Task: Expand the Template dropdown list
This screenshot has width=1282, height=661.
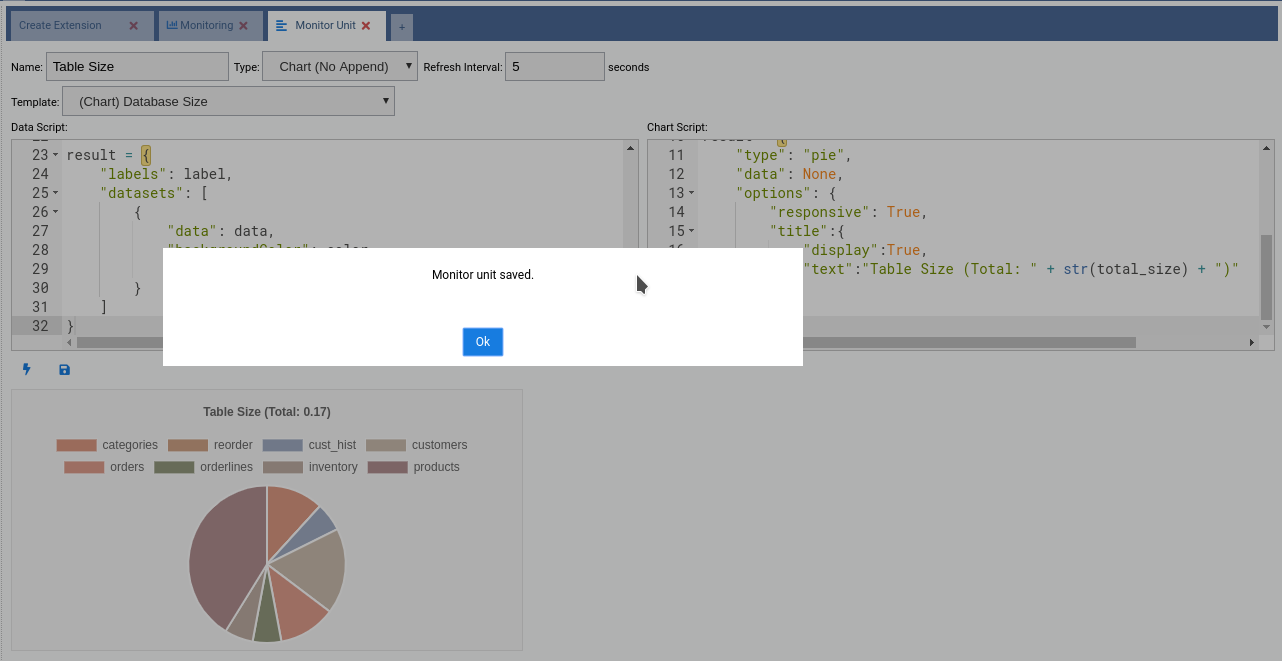Action: tap(228, 101)
